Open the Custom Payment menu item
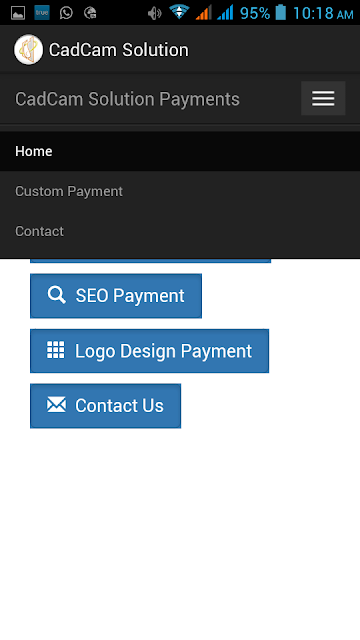Image resolution: width=360 pixels, height=640 pixels. (180, 191)
